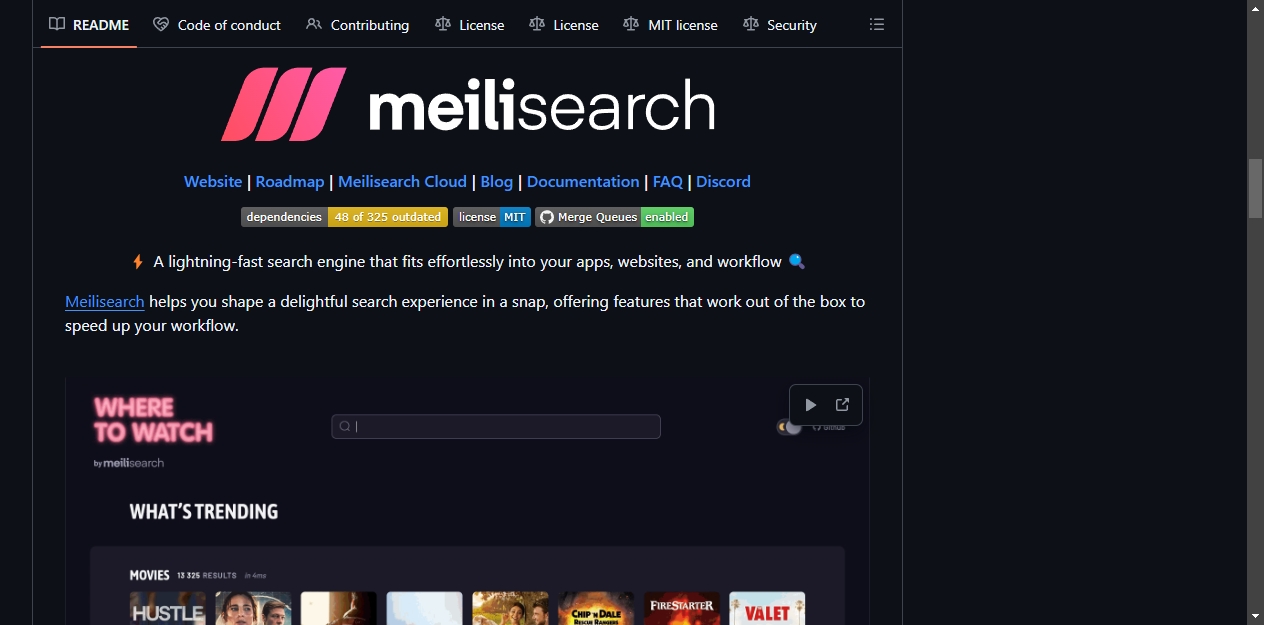Click the Security scales icon

point(751,25)
